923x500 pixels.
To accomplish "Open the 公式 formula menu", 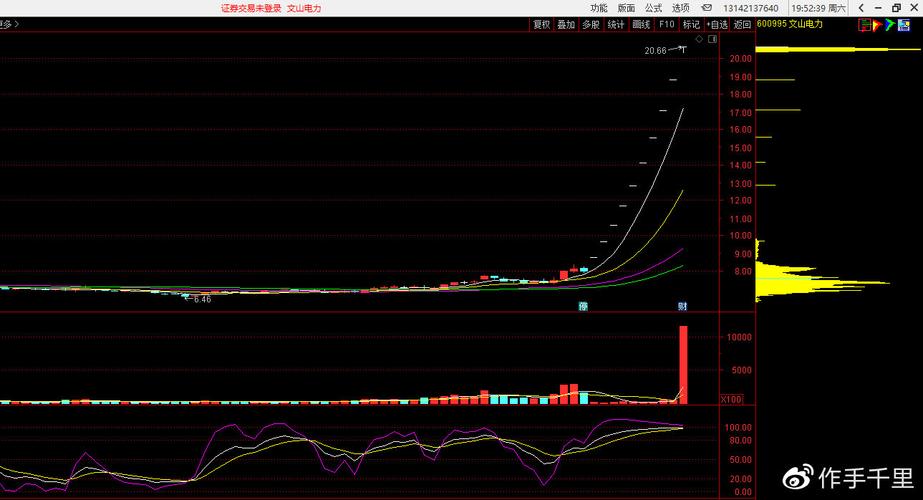I will point(653,8).
